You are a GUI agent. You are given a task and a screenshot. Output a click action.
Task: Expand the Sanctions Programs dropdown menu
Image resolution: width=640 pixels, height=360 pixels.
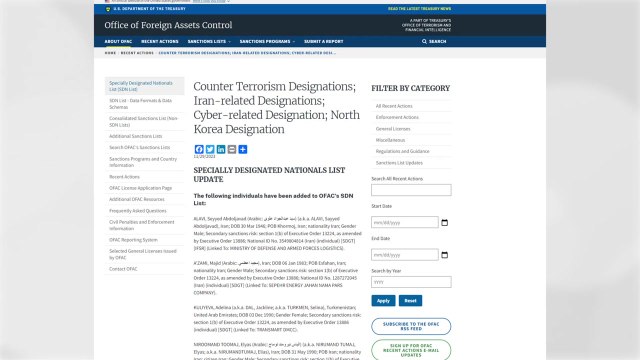pyautogui.click(x=267, y=41)
